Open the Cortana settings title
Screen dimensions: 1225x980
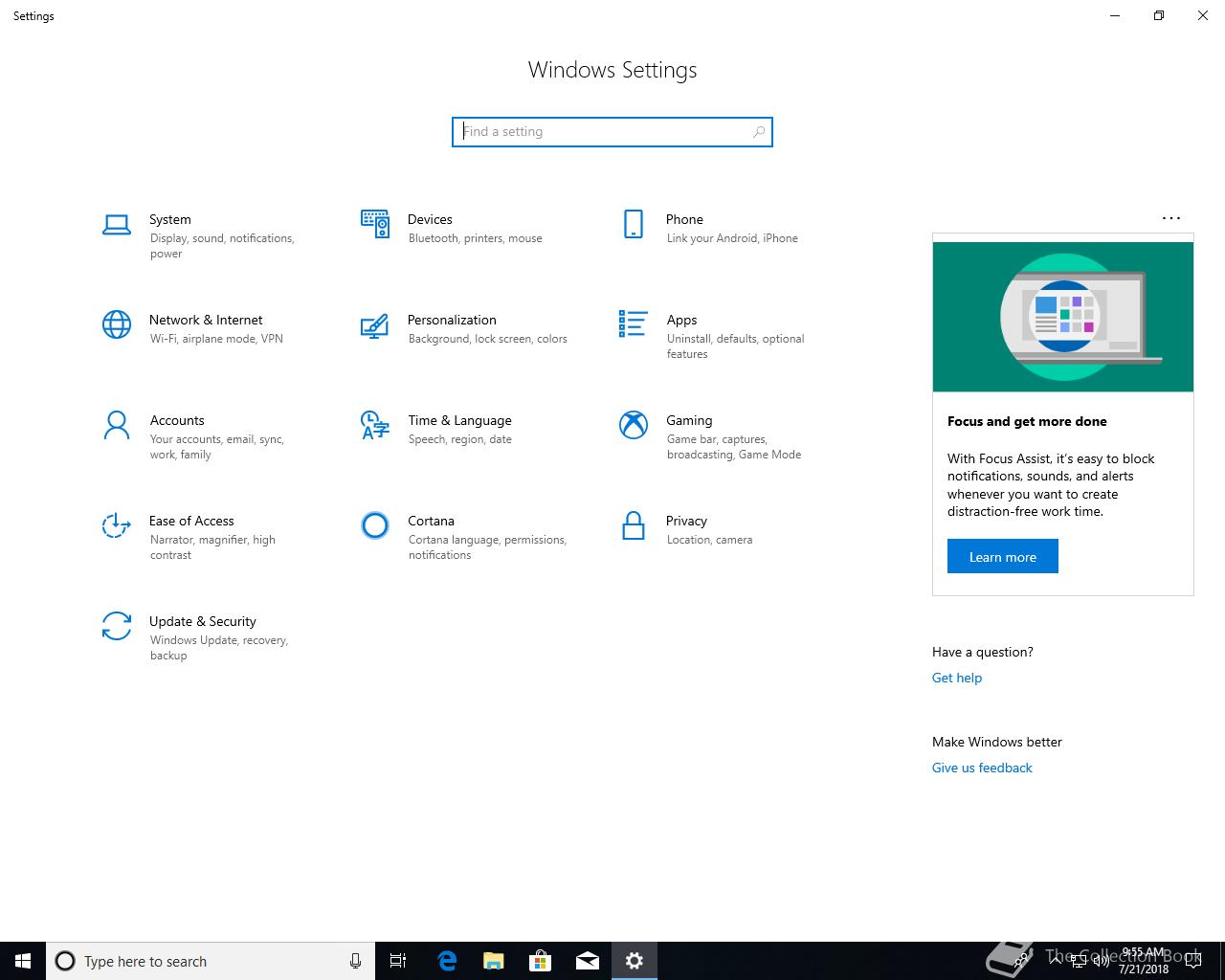tap(431, 521)
